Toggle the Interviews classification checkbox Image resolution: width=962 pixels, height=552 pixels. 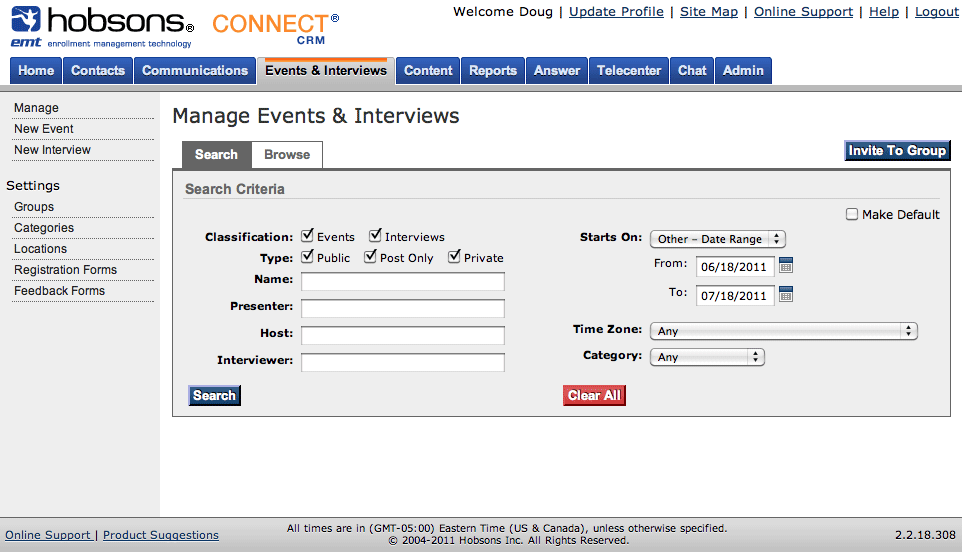[x=375, y=236]
